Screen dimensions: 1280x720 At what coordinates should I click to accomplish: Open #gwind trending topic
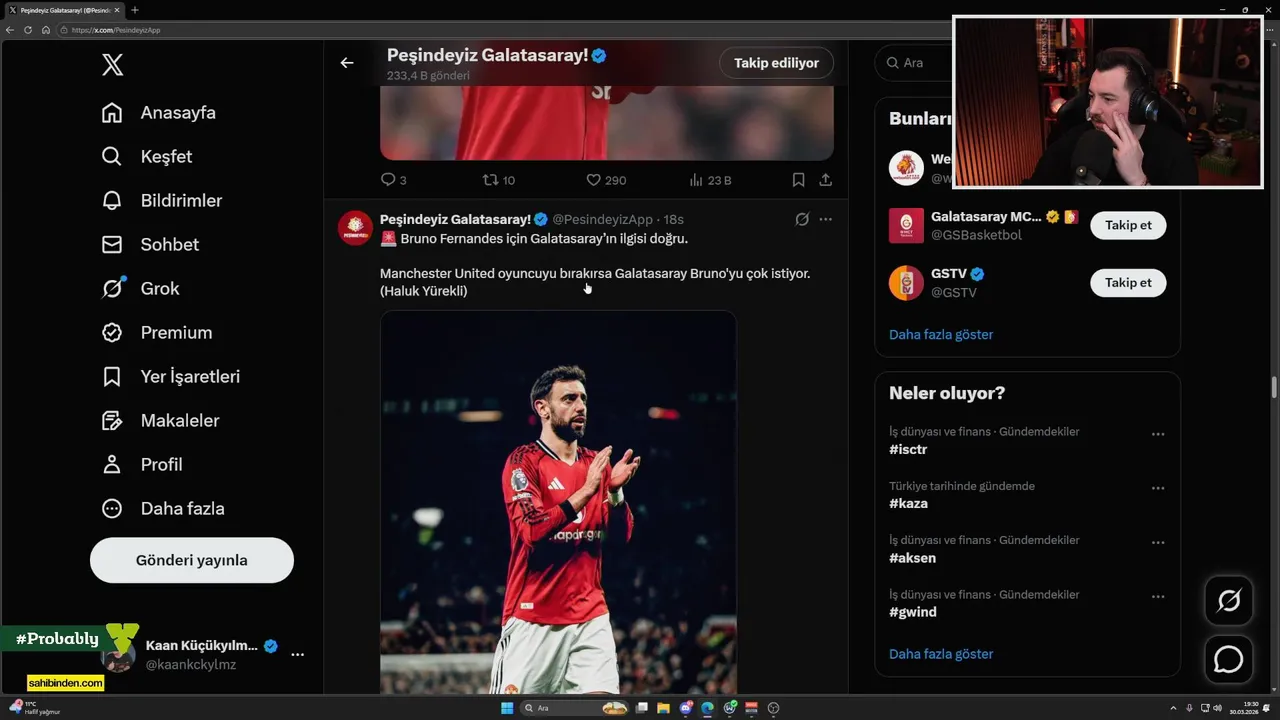tap(913, 612)
